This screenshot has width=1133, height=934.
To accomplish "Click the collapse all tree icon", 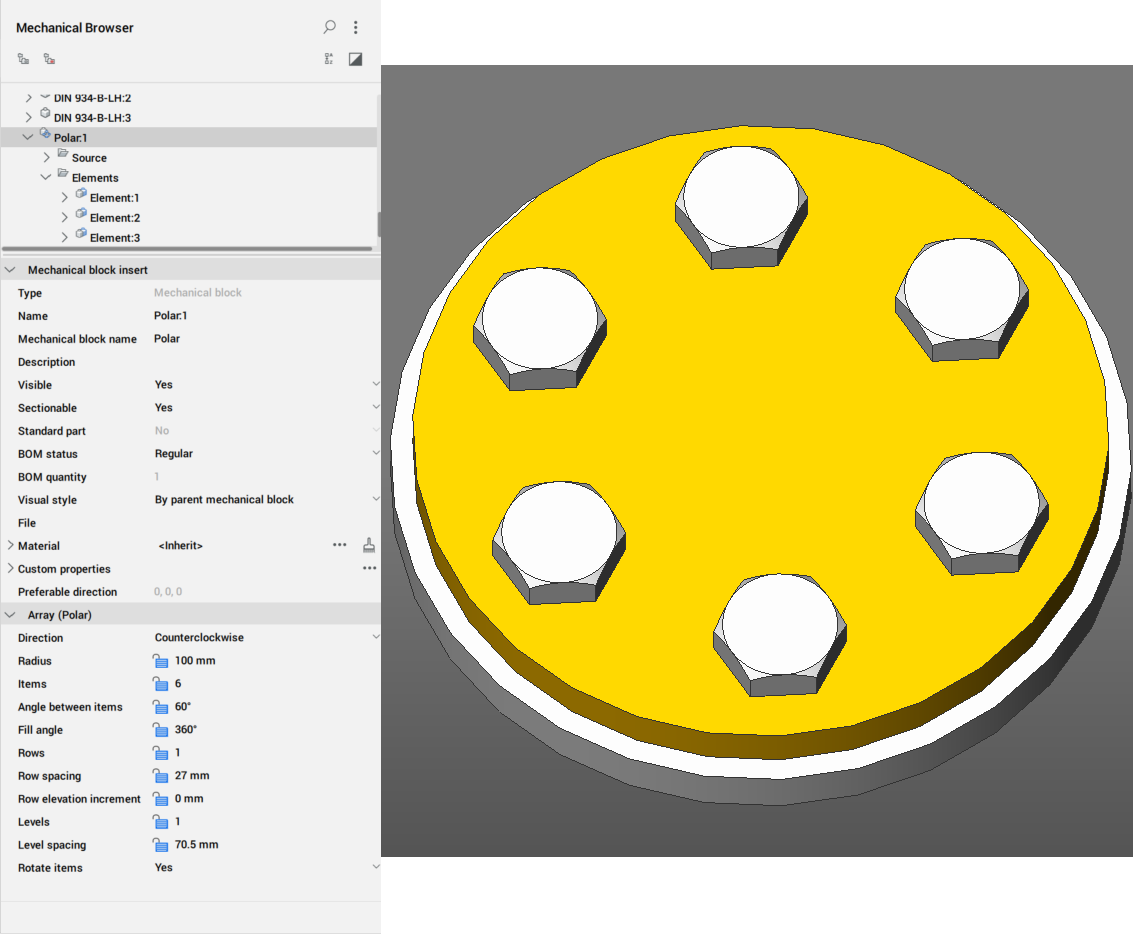I will [x=49, y=59].
